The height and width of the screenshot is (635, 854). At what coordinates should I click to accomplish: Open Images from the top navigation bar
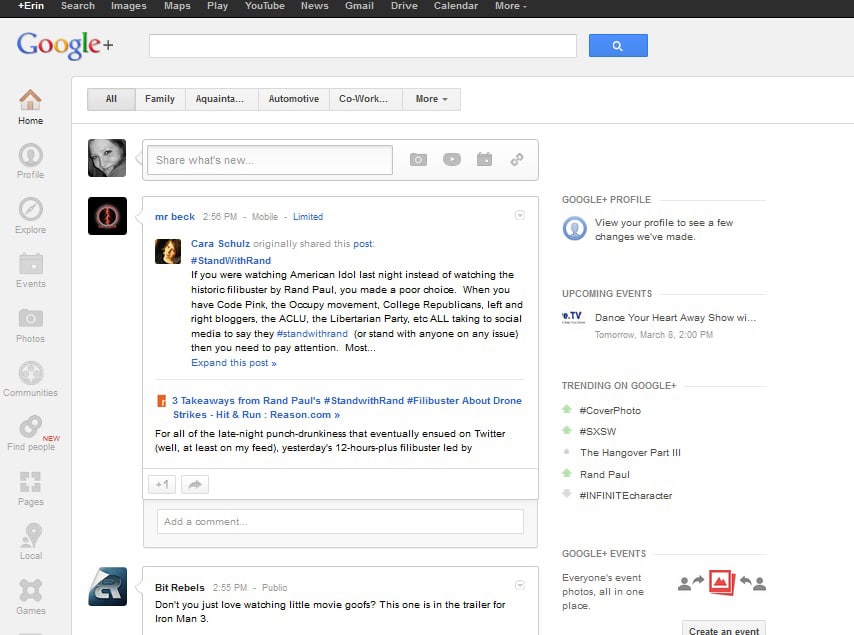(128, 6)
